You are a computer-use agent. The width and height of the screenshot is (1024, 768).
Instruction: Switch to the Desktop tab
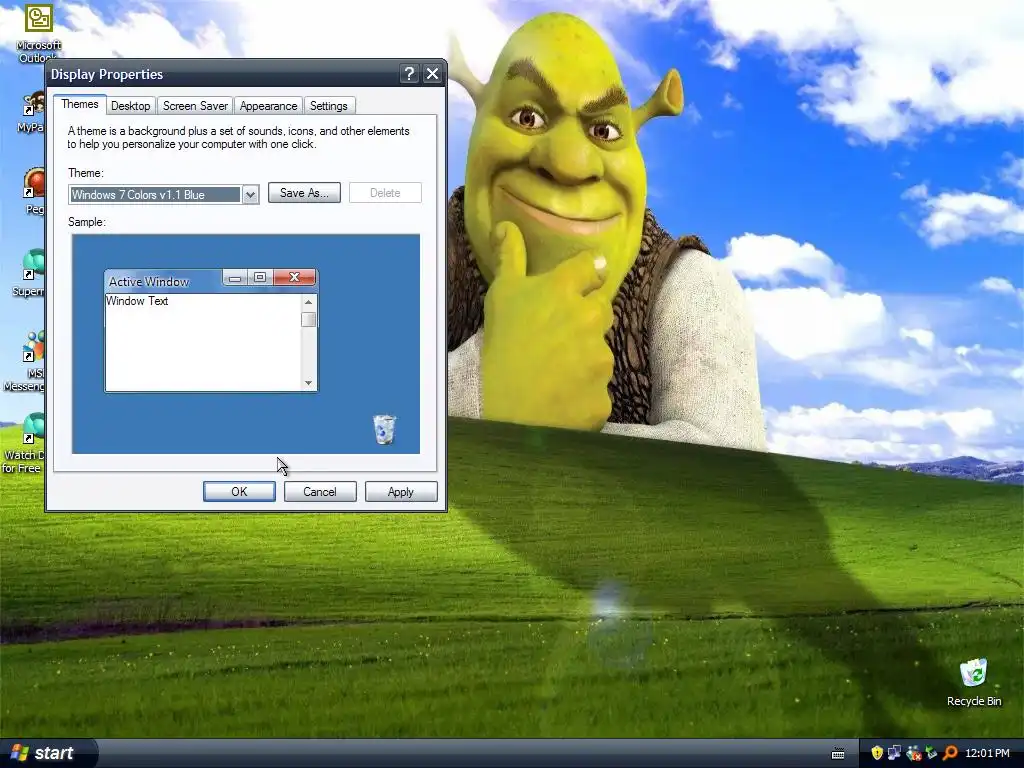(131, 106)
